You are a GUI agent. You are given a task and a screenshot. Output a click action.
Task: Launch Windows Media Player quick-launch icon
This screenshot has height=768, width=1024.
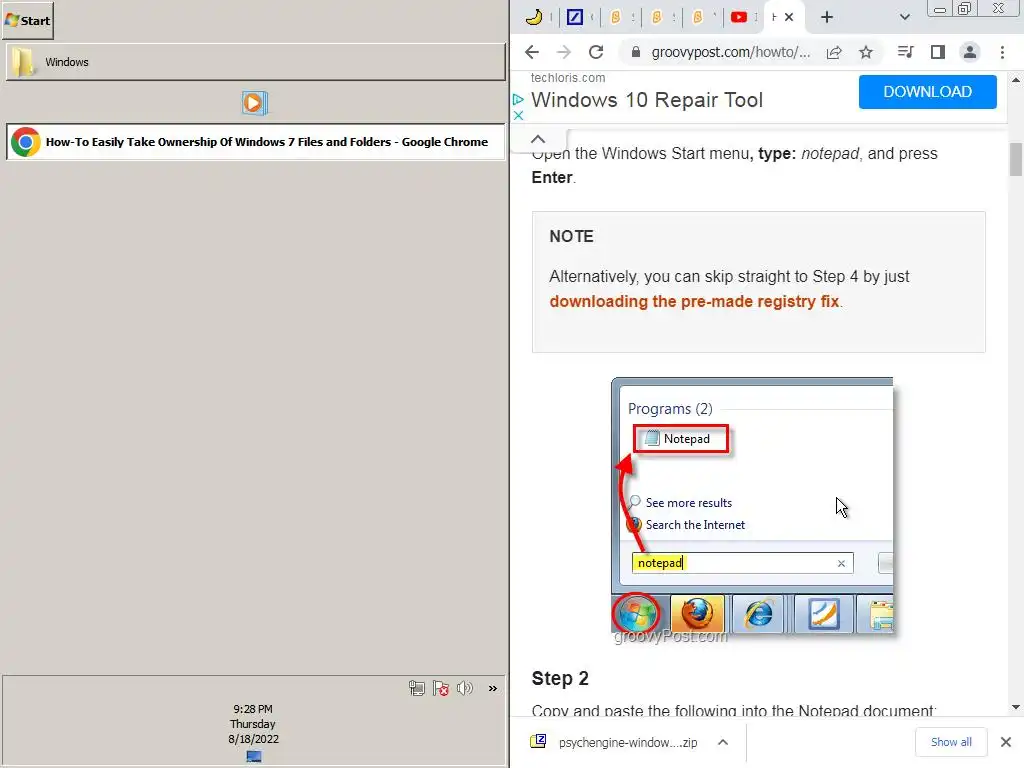pyautogui.click(x=254, y=103)
